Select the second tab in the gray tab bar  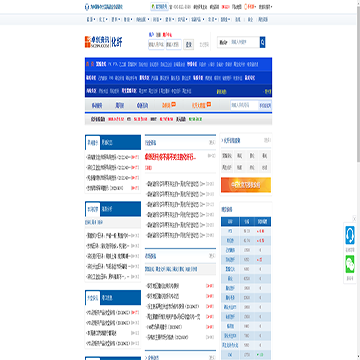(x=119, y=106)
